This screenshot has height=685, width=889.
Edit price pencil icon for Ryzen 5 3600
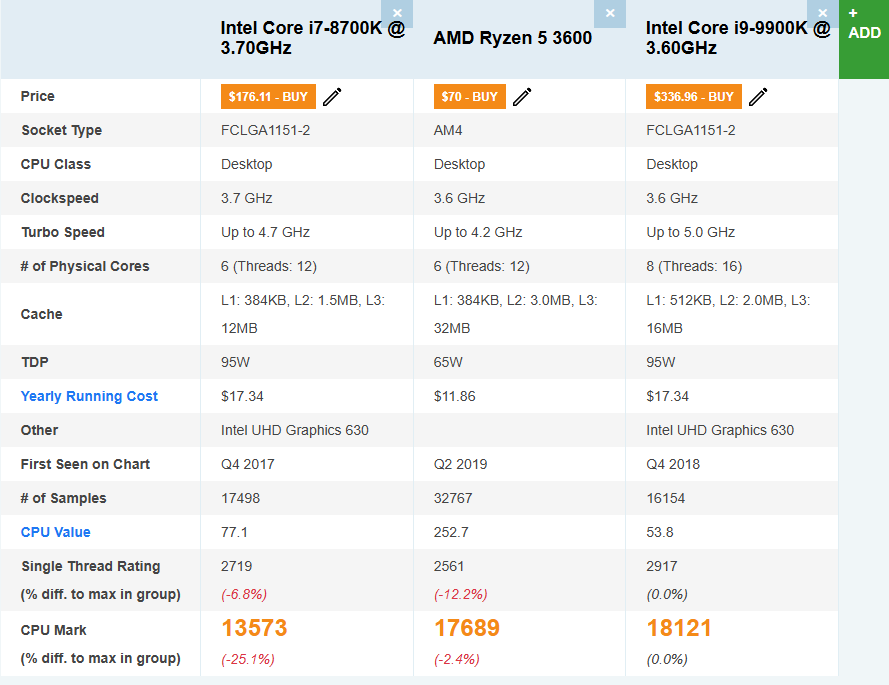point(522,96)
